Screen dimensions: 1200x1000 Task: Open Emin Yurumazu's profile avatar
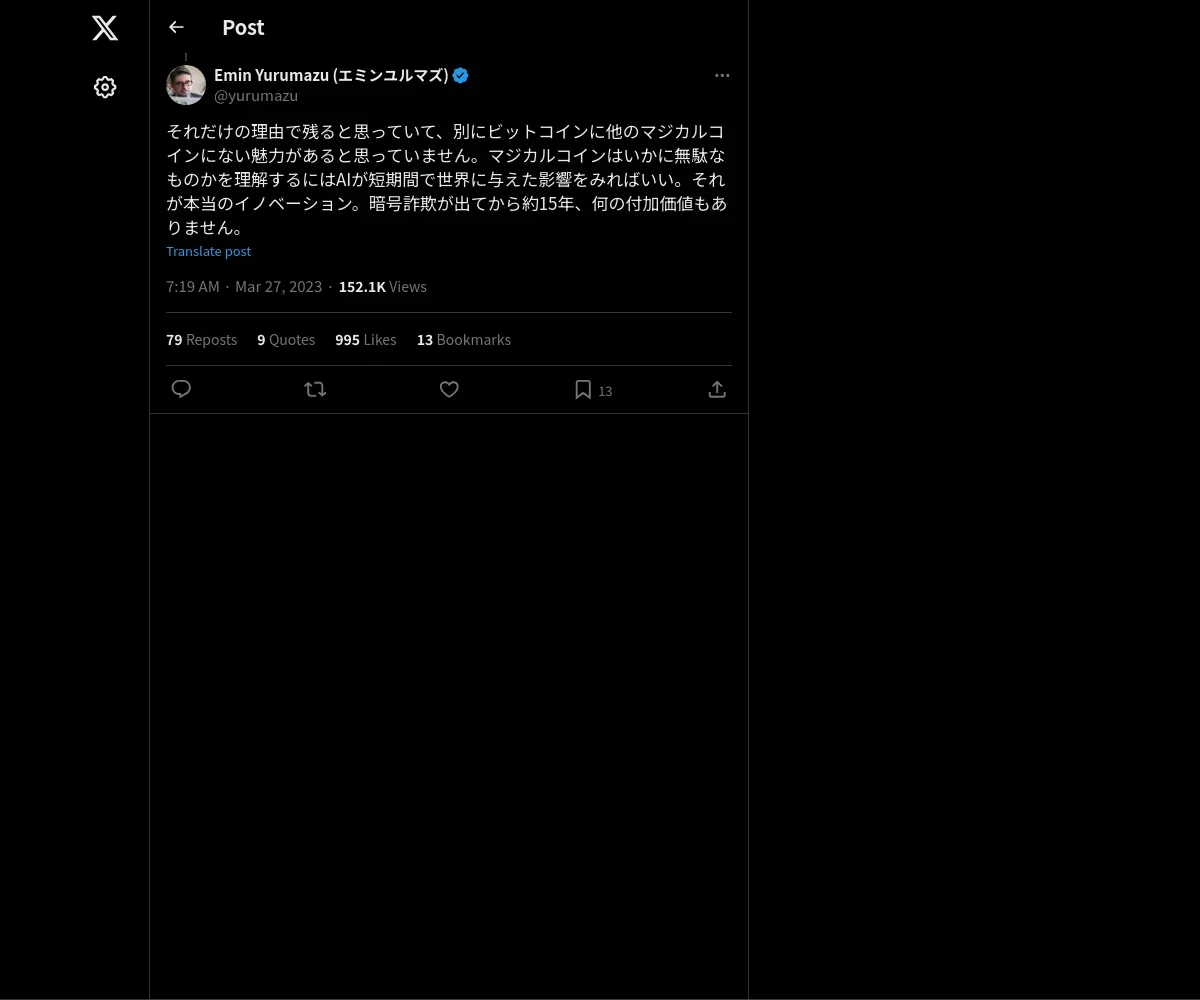point(186,85)
